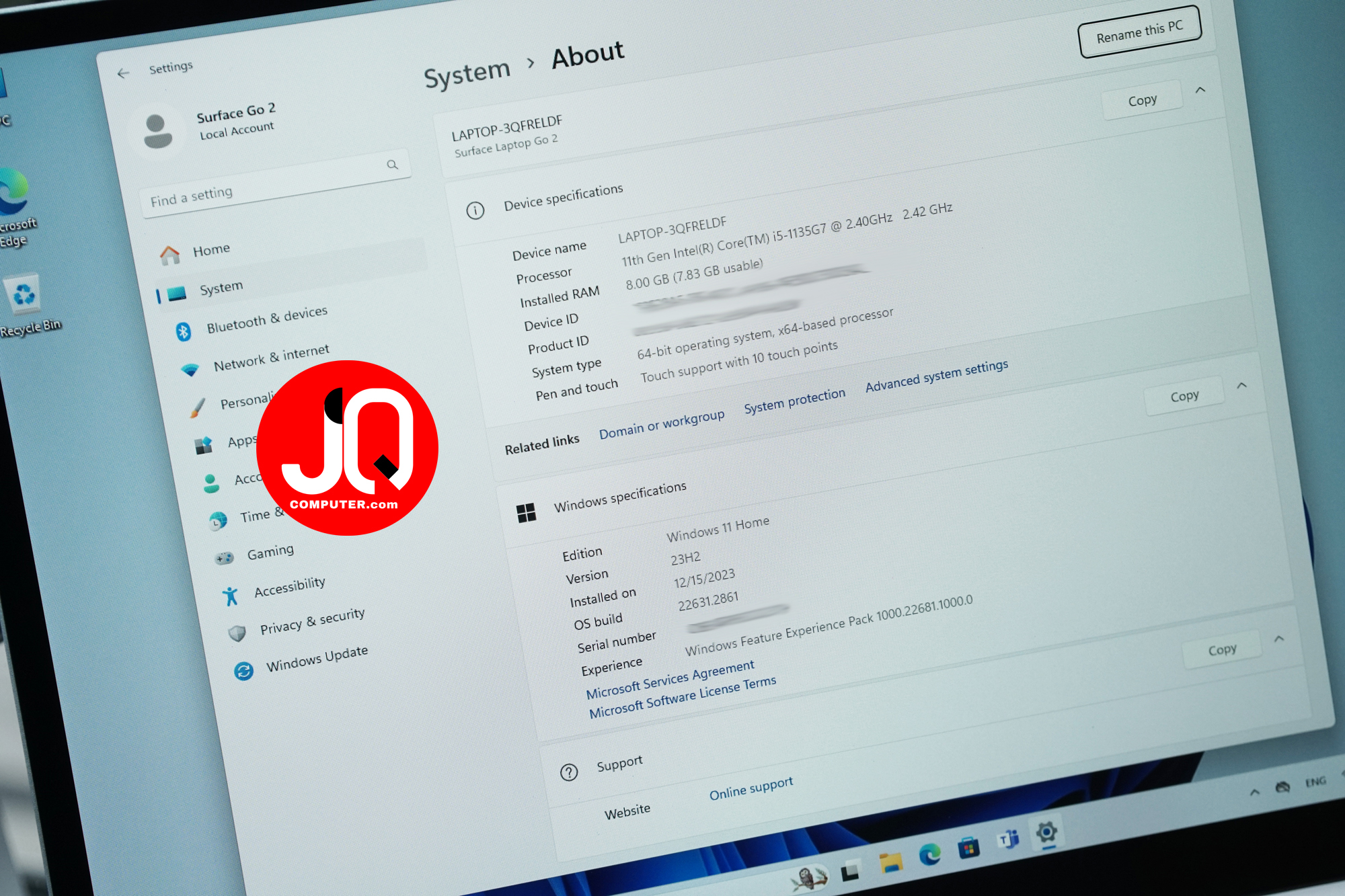Show hidden tray icons chevron
1345x896 pixels.
[x=1254, y=792]
